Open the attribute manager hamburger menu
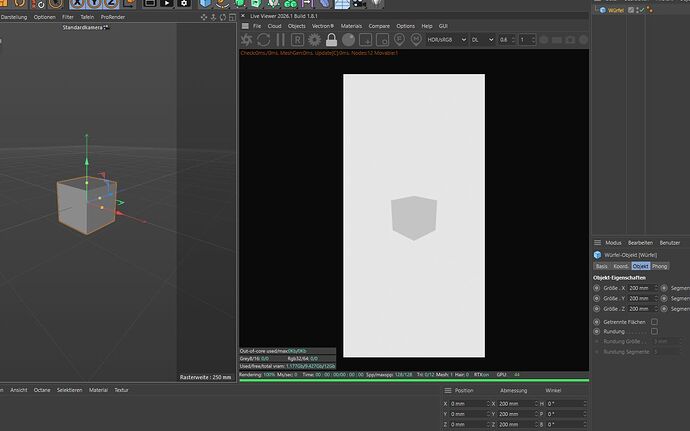 pos(597,243)
